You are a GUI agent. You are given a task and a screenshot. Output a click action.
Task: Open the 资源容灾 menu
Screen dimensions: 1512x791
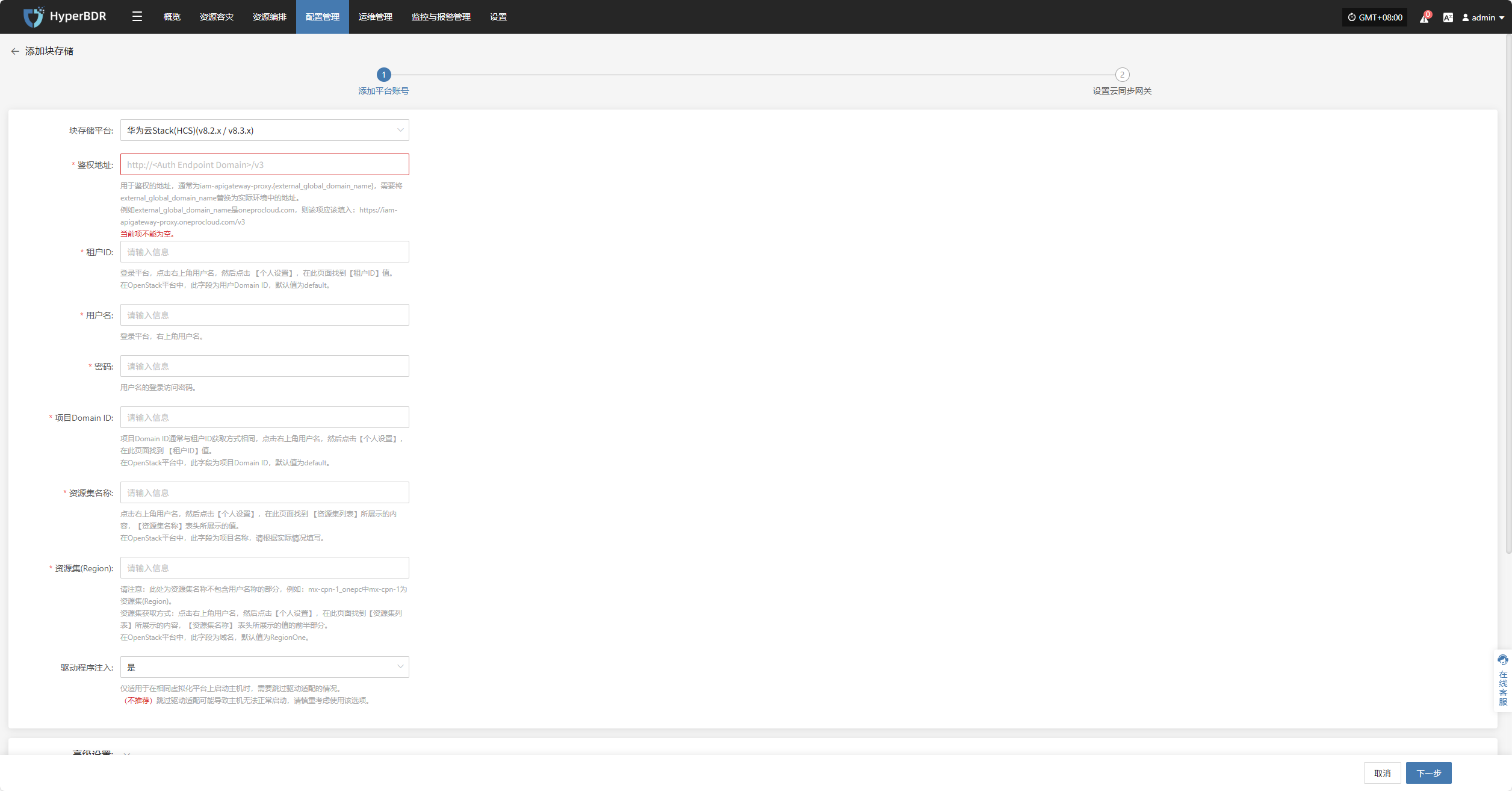(216, 17)
